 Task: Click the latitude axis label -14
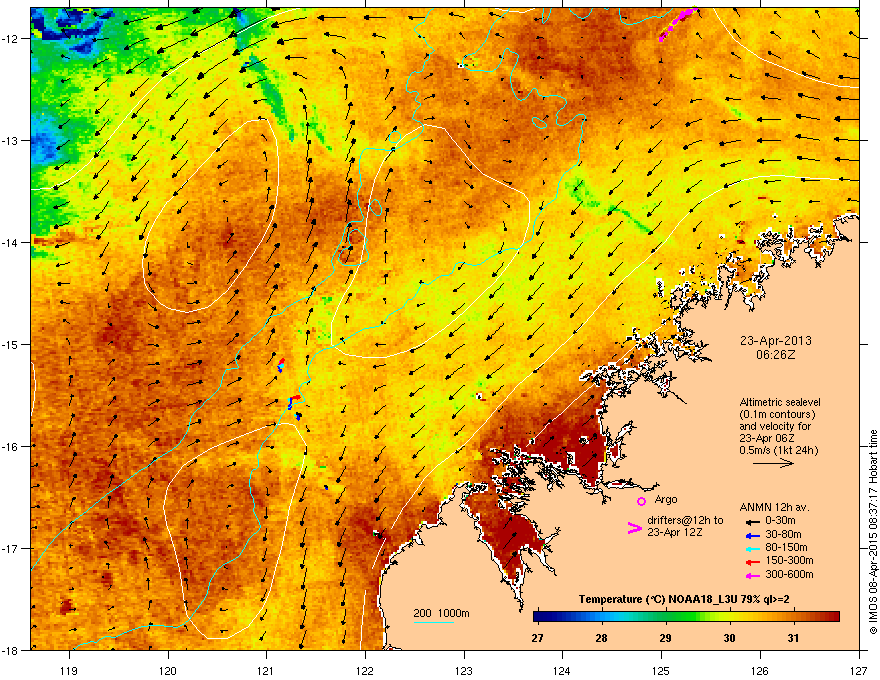pos(10,242)
